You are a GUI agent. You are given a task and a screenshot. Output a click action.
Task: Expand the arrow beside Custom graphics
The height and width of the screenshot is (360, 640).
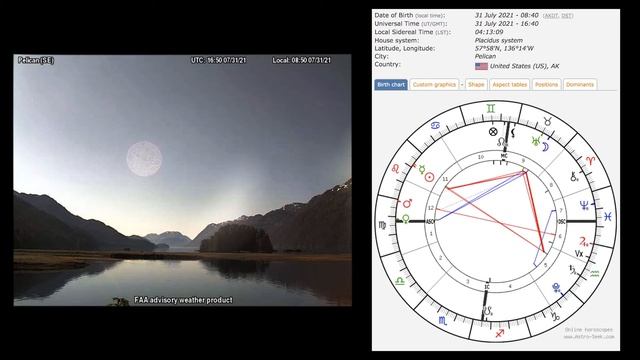462,84
